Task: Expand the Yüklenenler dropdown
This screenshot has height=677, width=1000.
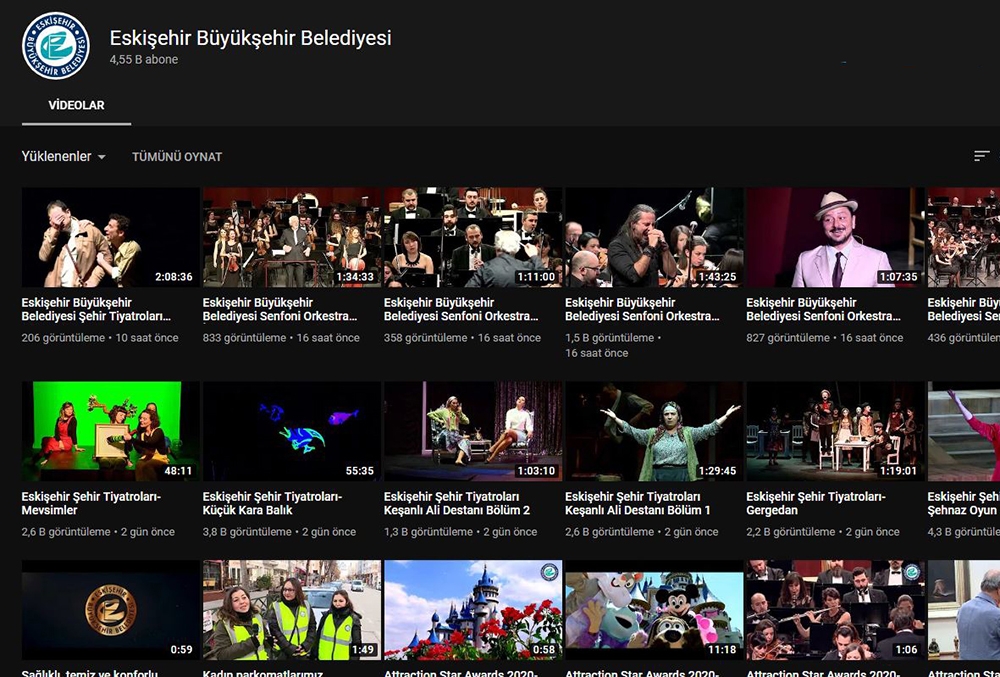Action: [64, 156]
